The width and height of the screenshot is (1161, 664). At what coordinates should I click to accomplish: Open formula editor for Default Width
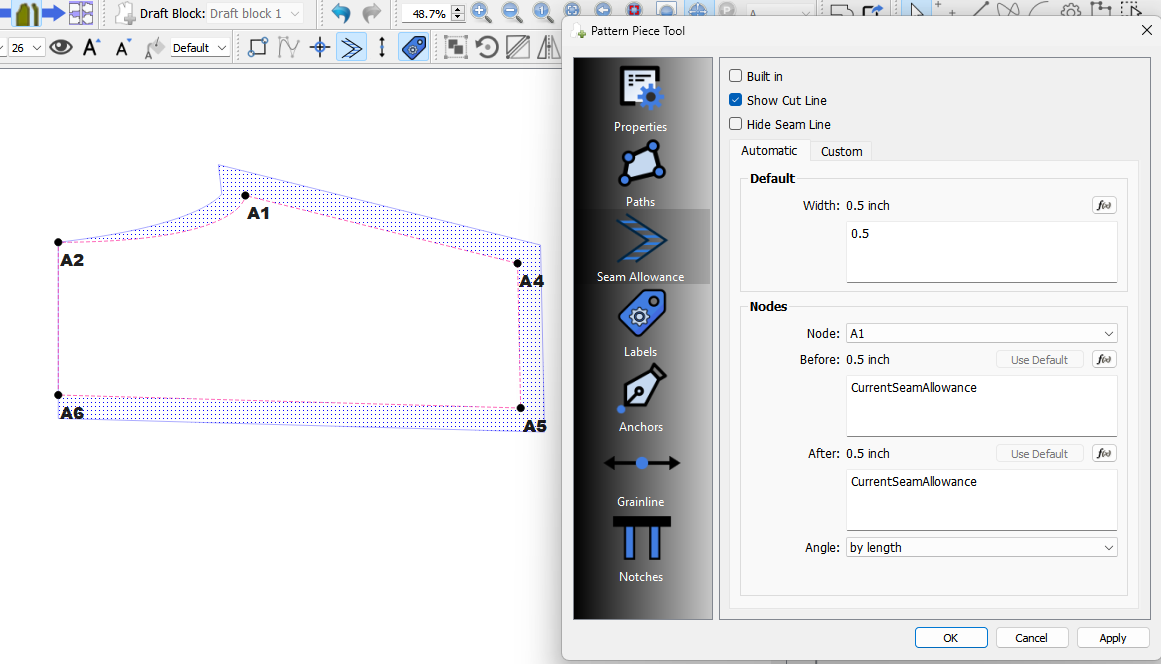(x=1104, y=205)
